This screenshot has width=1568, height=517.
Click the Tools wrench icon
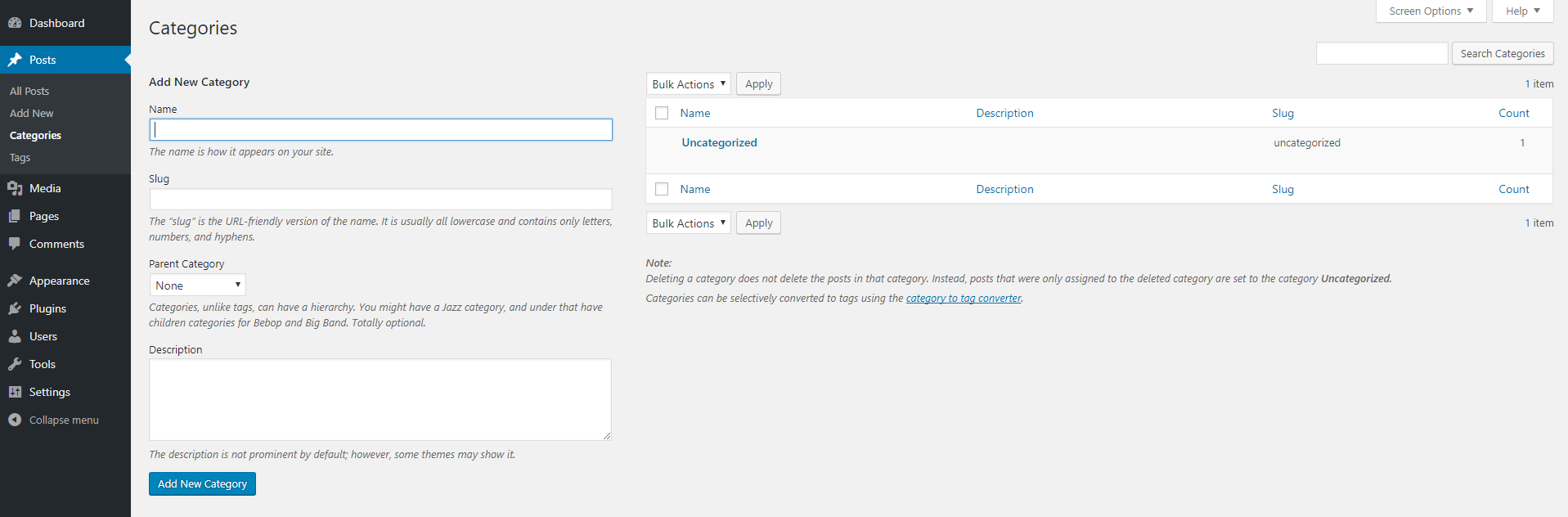(x=15, y=364)
